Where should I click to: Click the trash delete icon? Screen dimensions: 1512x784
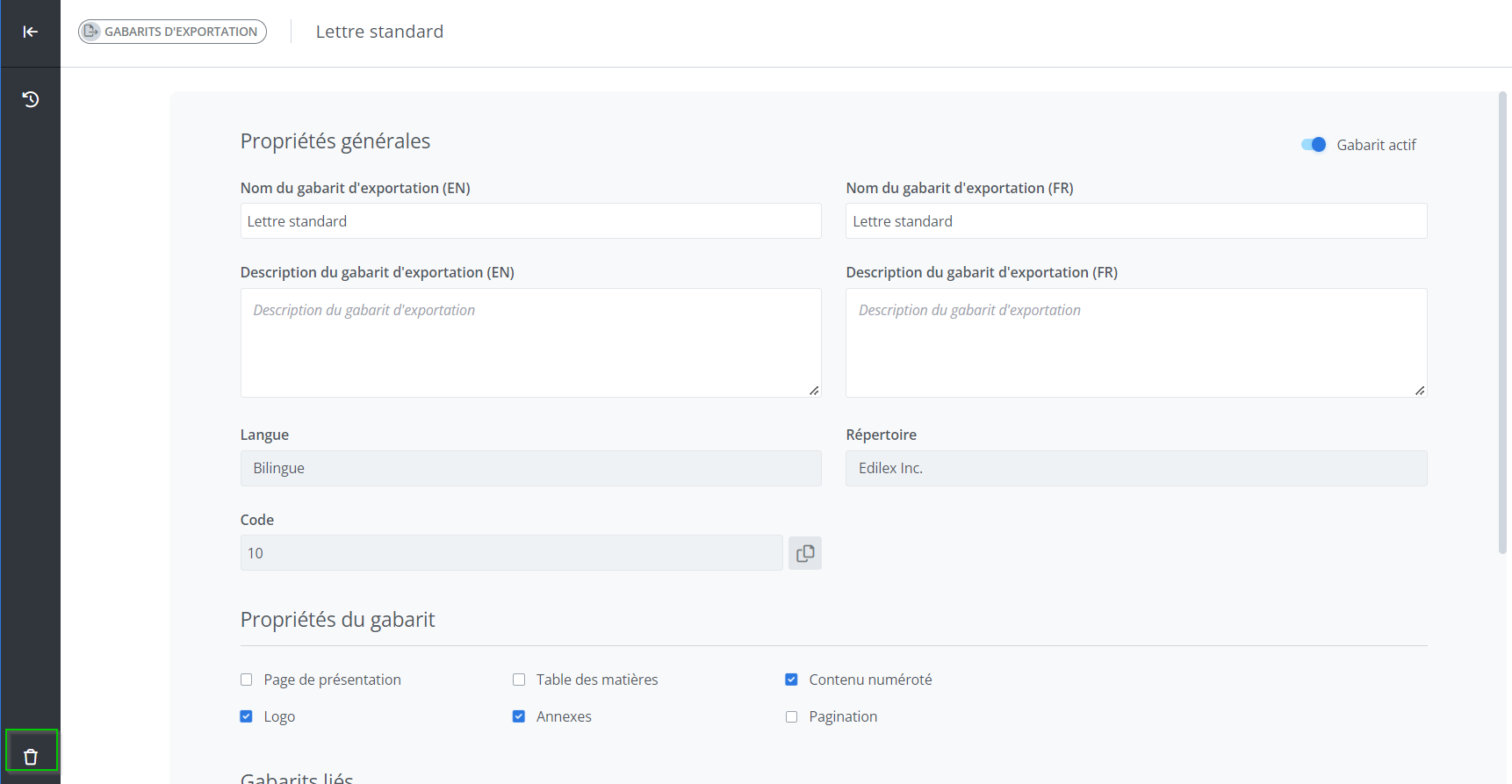pyautogui.click(x=31, y=756)
